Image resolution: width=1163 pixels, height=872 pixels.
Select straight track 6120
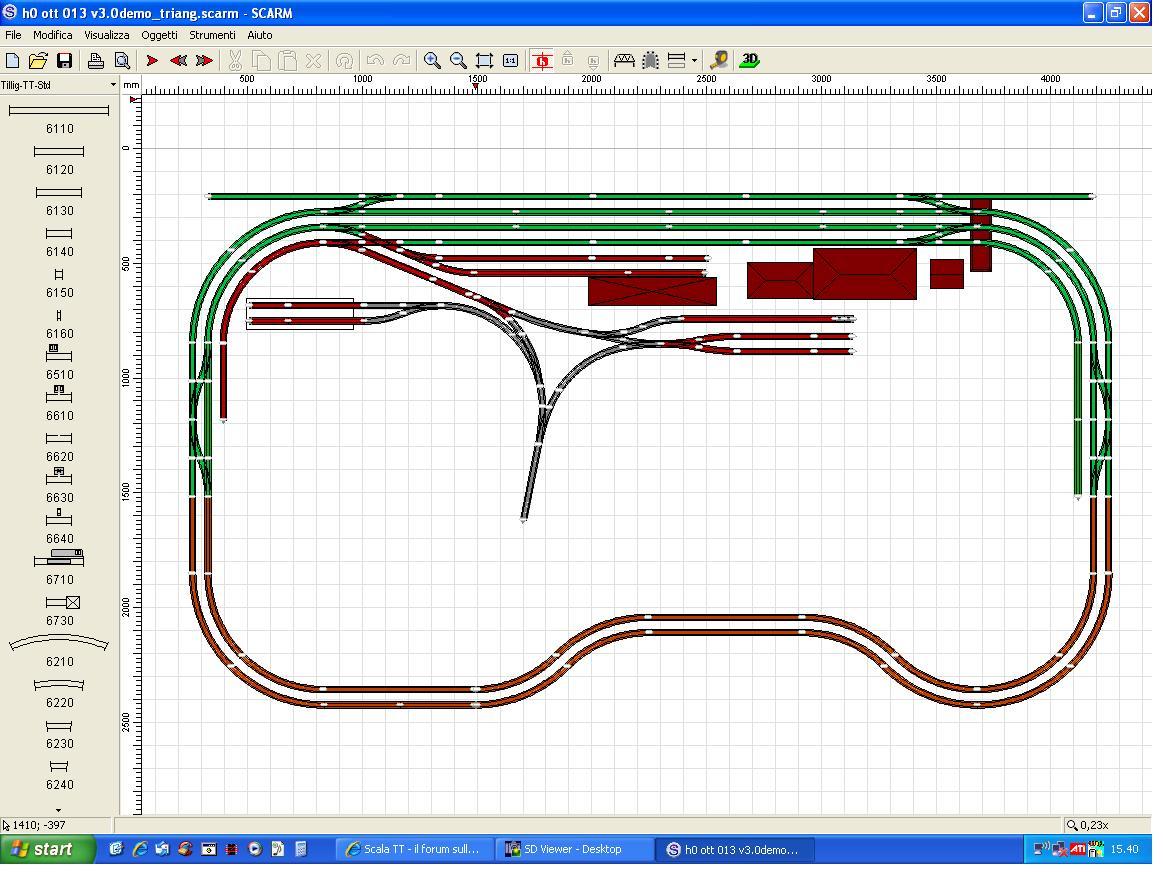tap(59, 159)
